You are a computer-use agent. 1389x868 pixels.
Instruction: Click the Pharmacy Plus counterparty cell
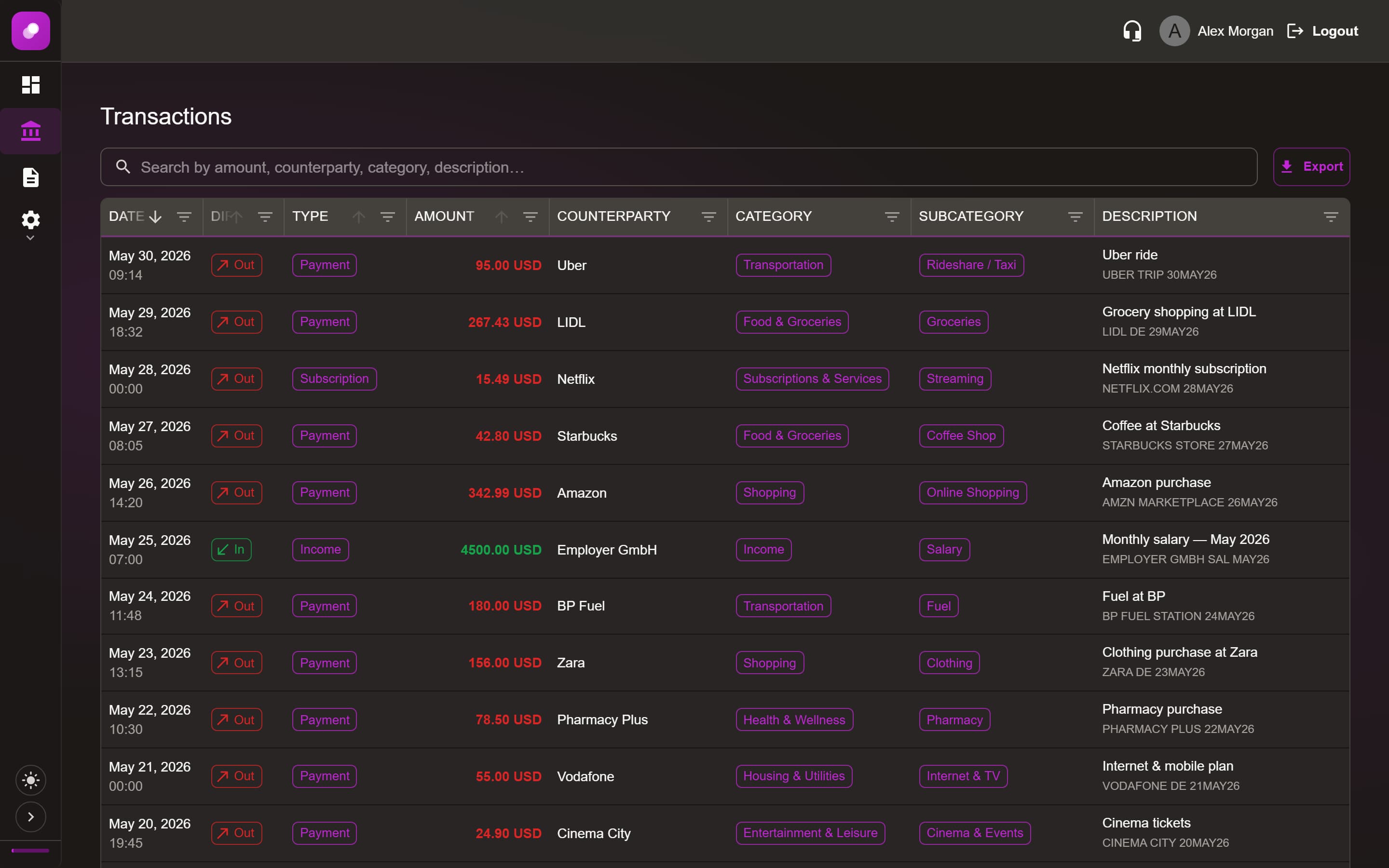point(602,720)
